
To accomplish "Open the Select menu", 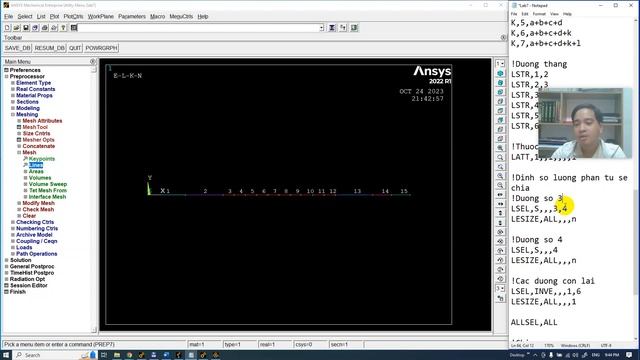I will click(x=24, y=16).
